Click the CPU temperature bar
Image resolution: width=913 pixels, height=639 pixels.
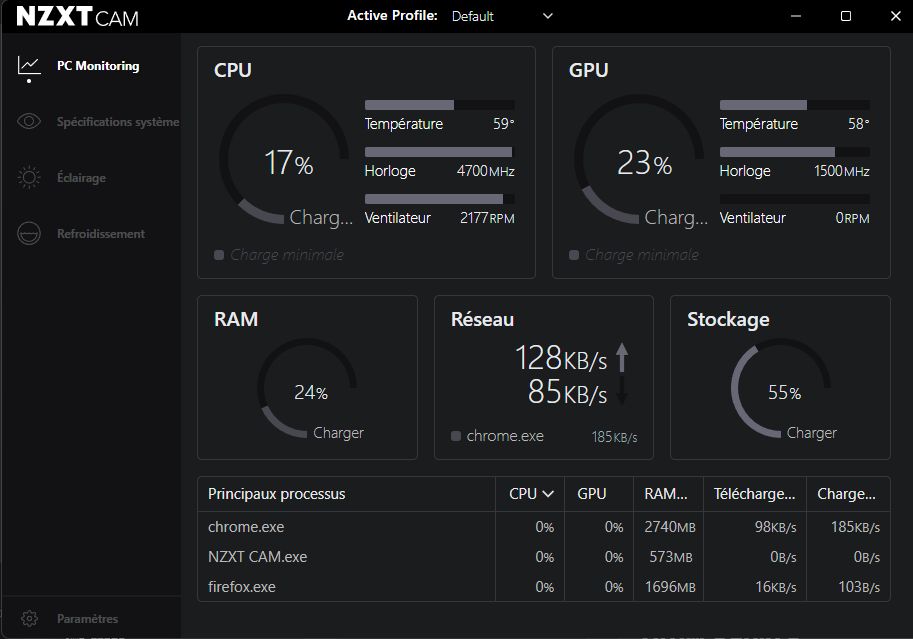(439, 105)
